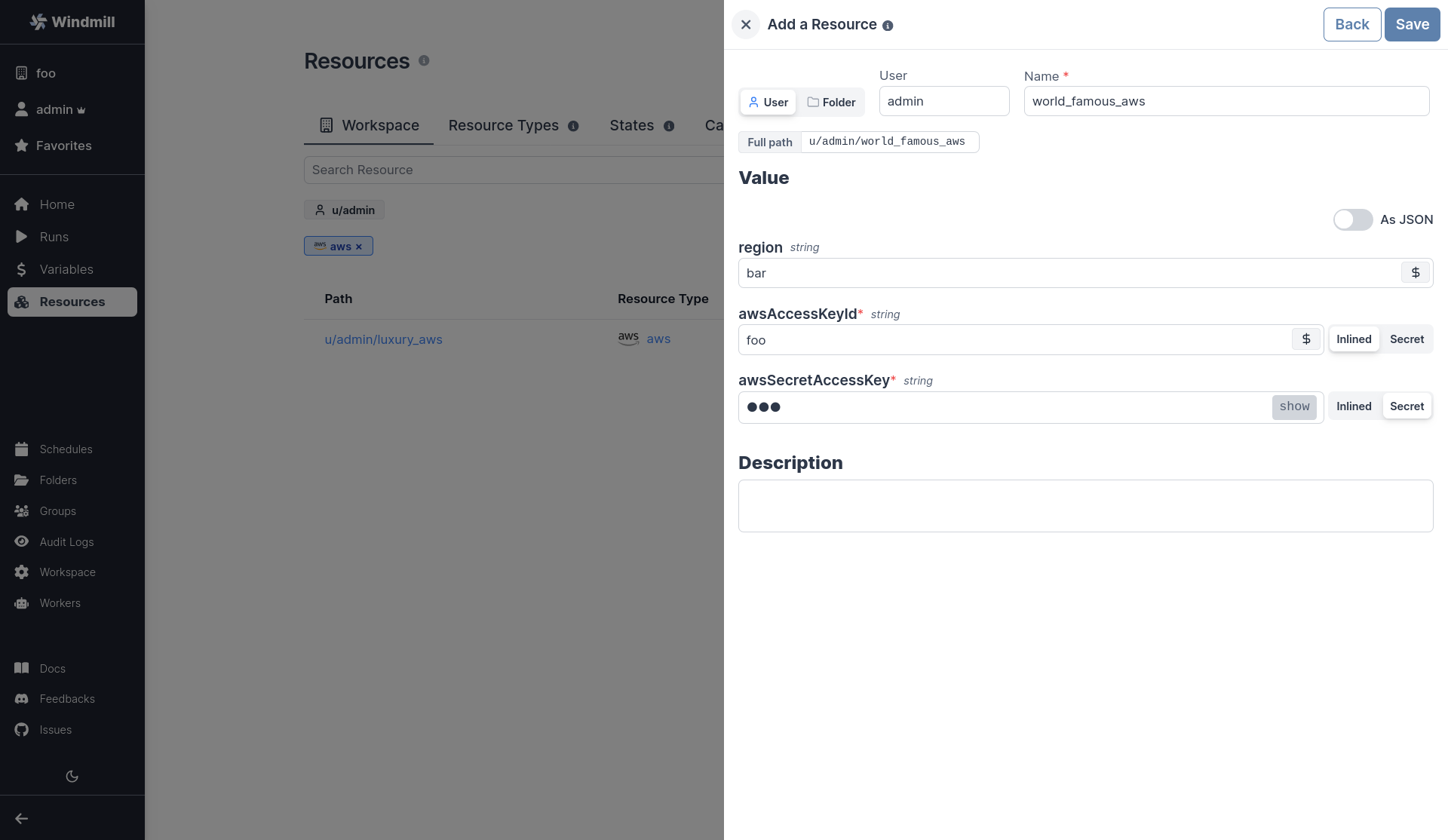Open the Audit Logs eye icon
Image resolution: width=1448 pixels, height=840 pixels.
[23, 541]
